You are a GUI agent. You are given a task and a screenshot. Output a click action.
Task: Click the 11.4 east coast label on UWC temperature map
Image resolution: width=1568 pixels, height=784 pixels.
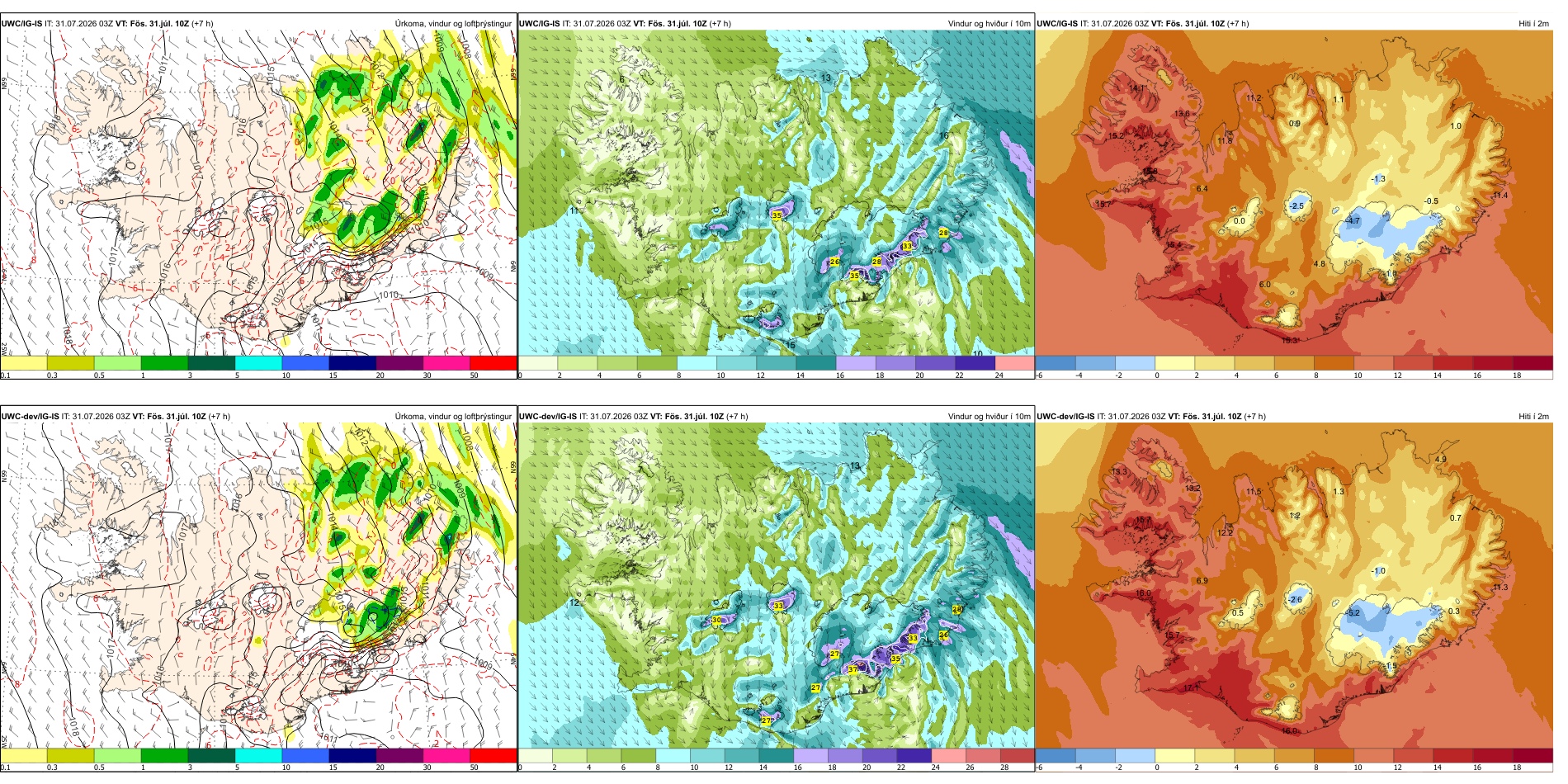pyautogui.click(x=1500, y=196)
